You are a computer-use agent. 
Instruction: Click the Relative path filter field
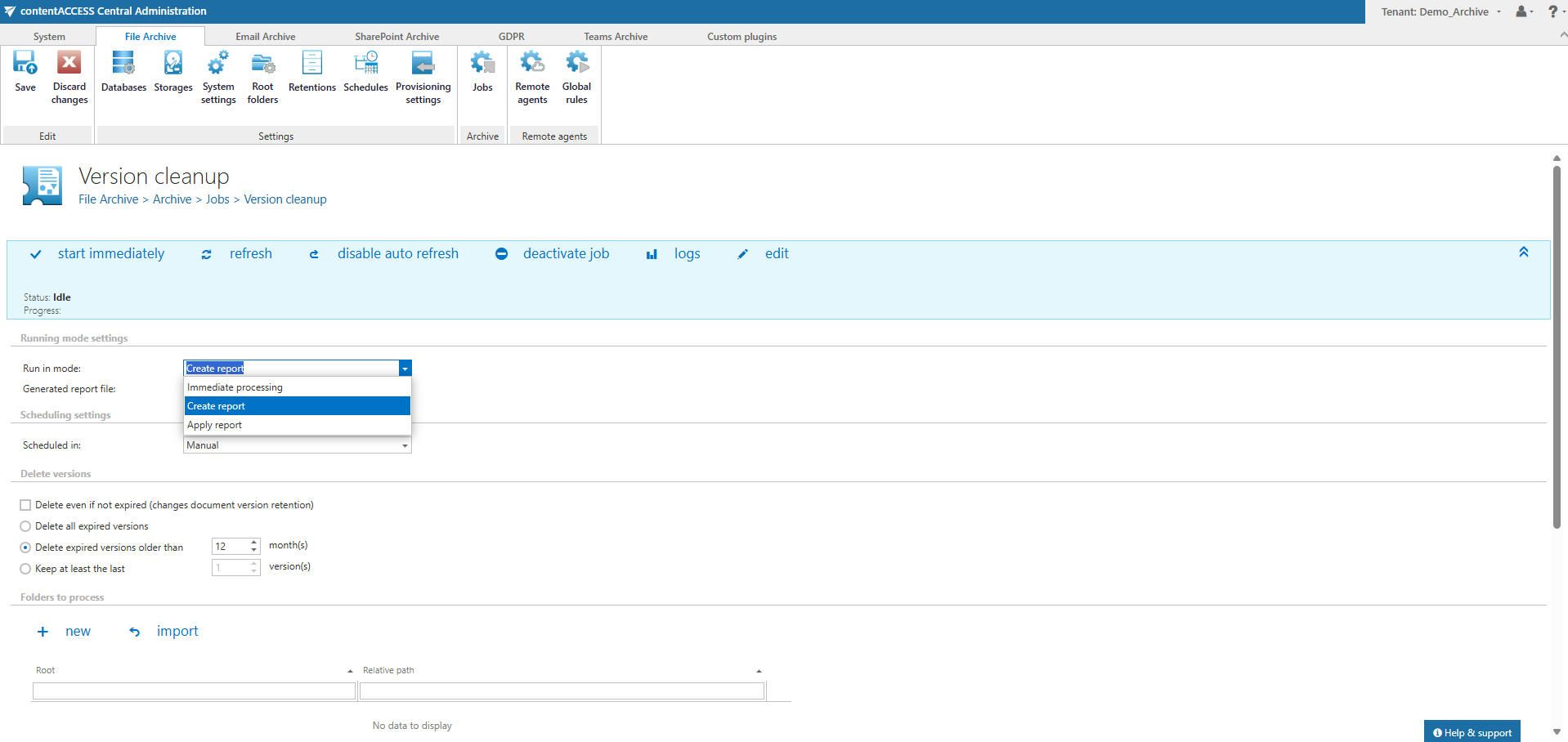pyautogui.click(x=562, y=691)
